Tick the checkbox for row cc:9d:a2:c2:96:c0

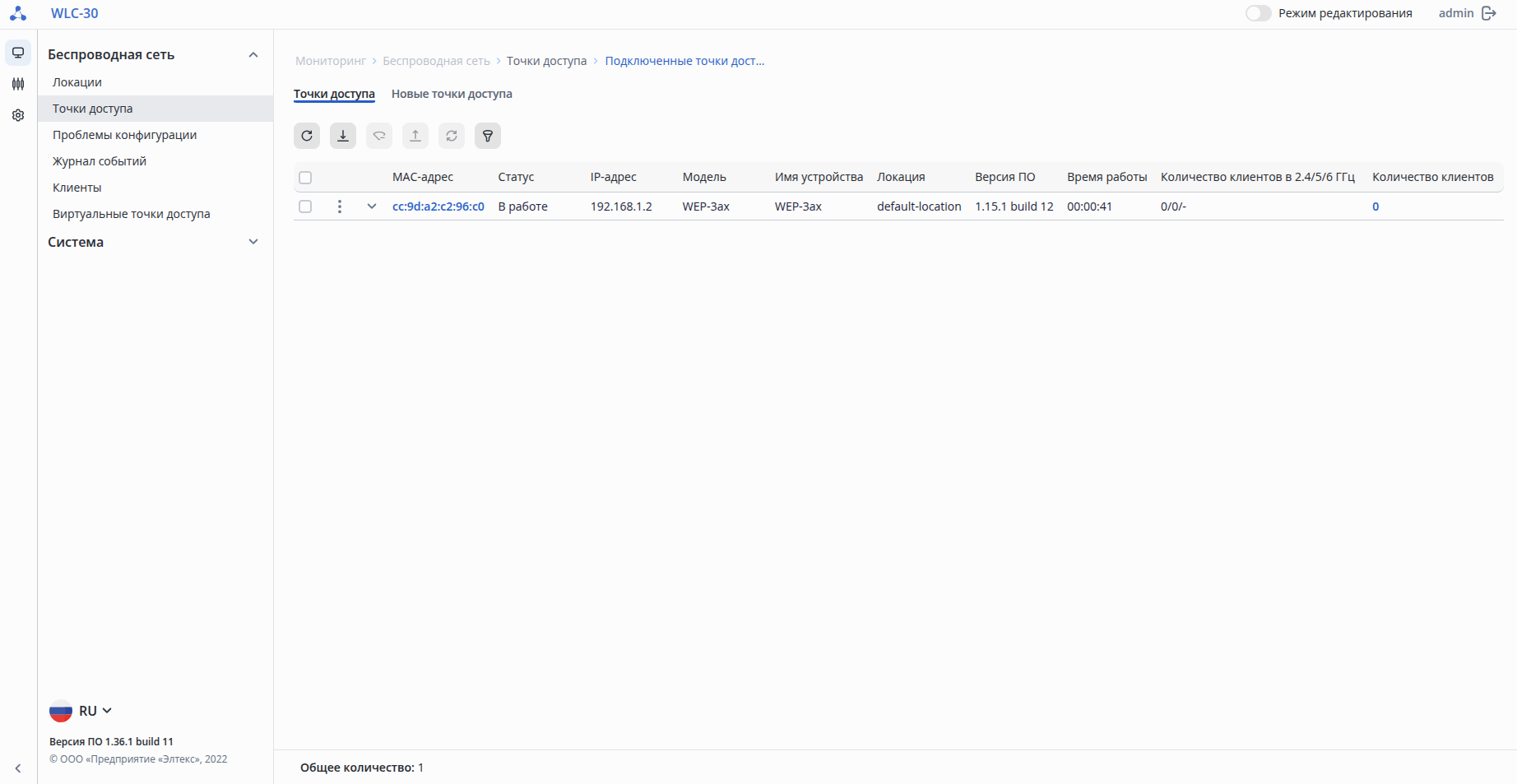click(x=305, y=206)
